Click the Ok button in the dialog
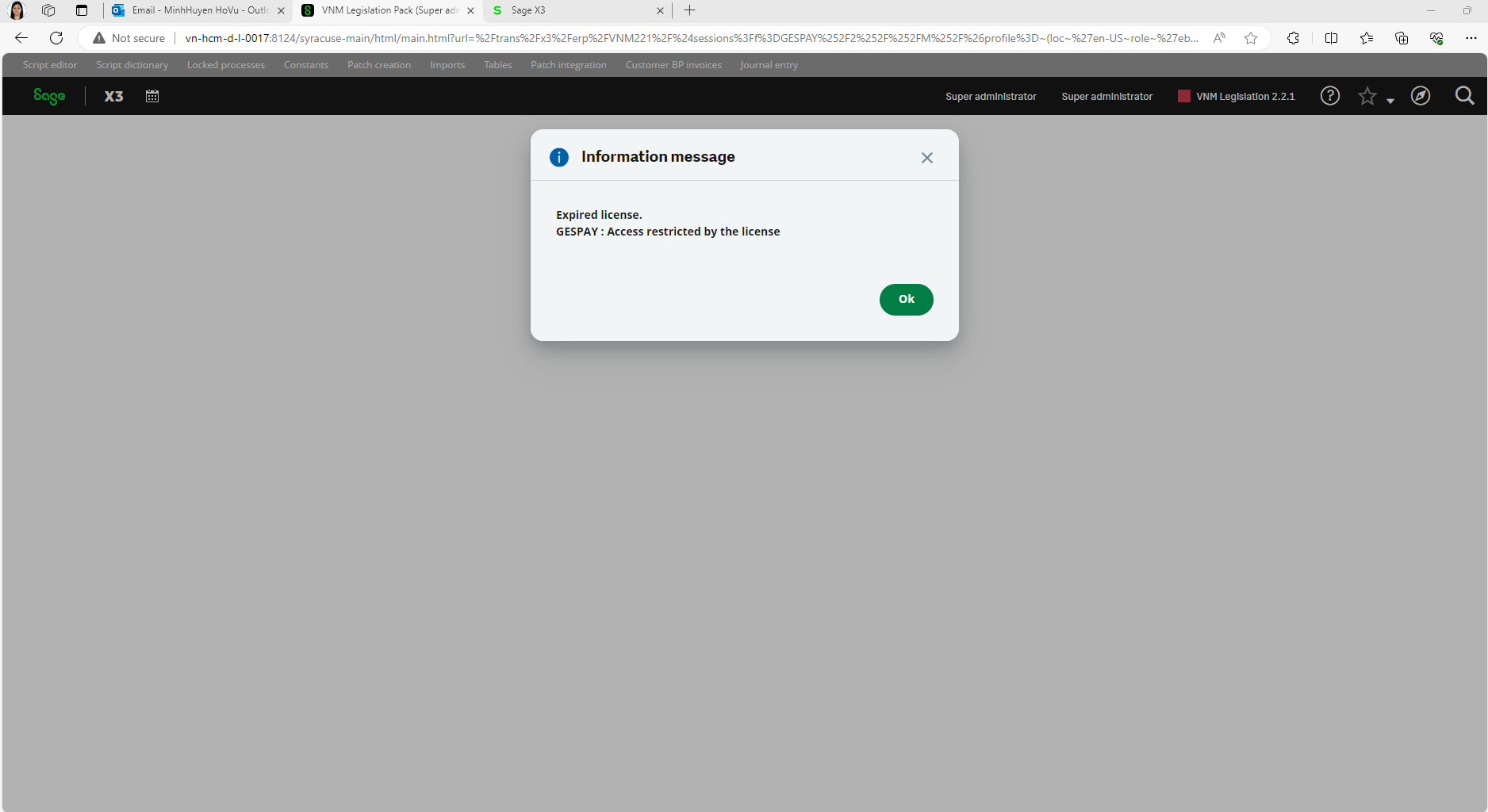This screenshot has height=812, width=1488. click(x=906, y=299)
